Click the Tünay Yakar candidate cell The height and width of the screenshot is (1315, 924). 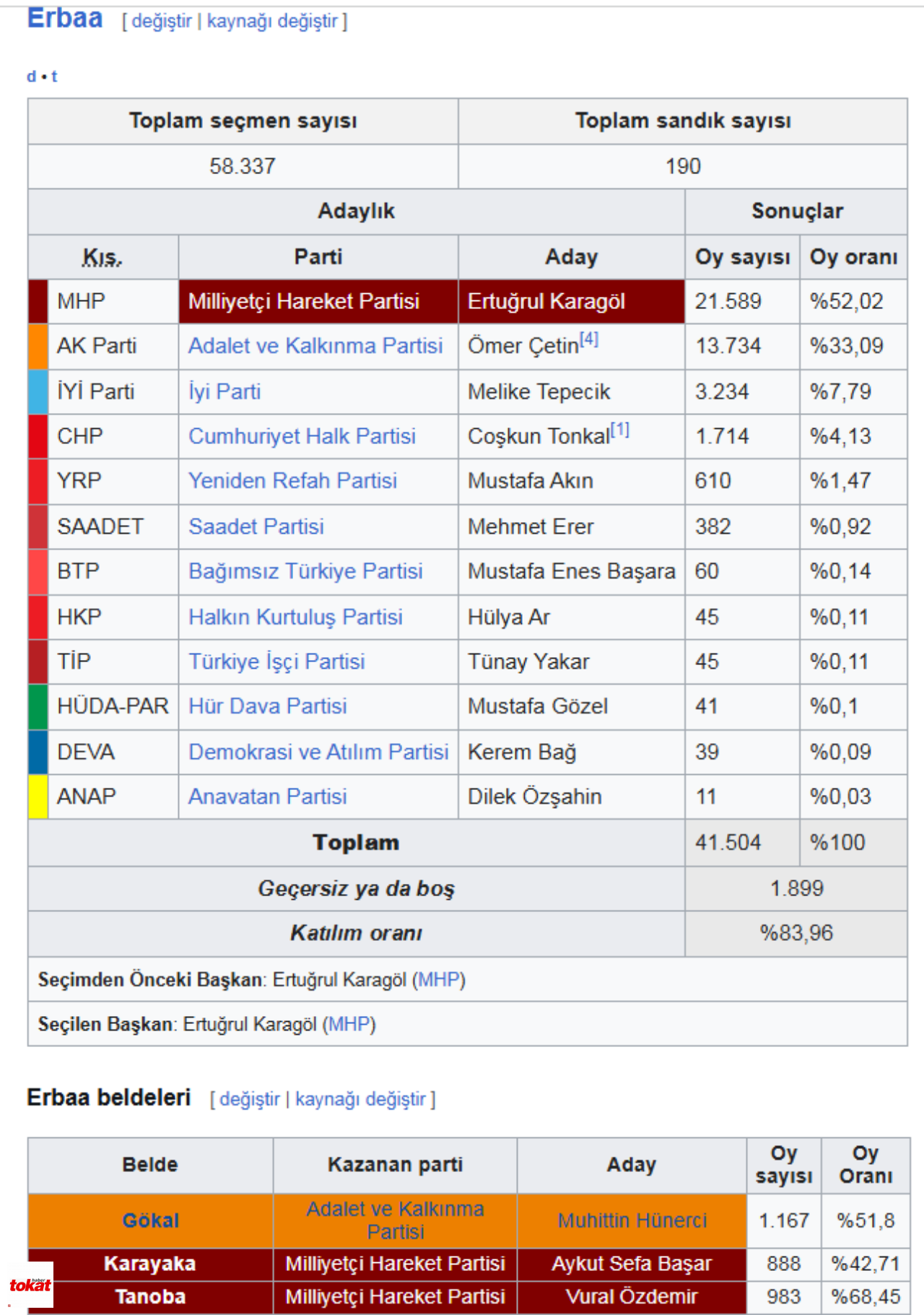571,661
